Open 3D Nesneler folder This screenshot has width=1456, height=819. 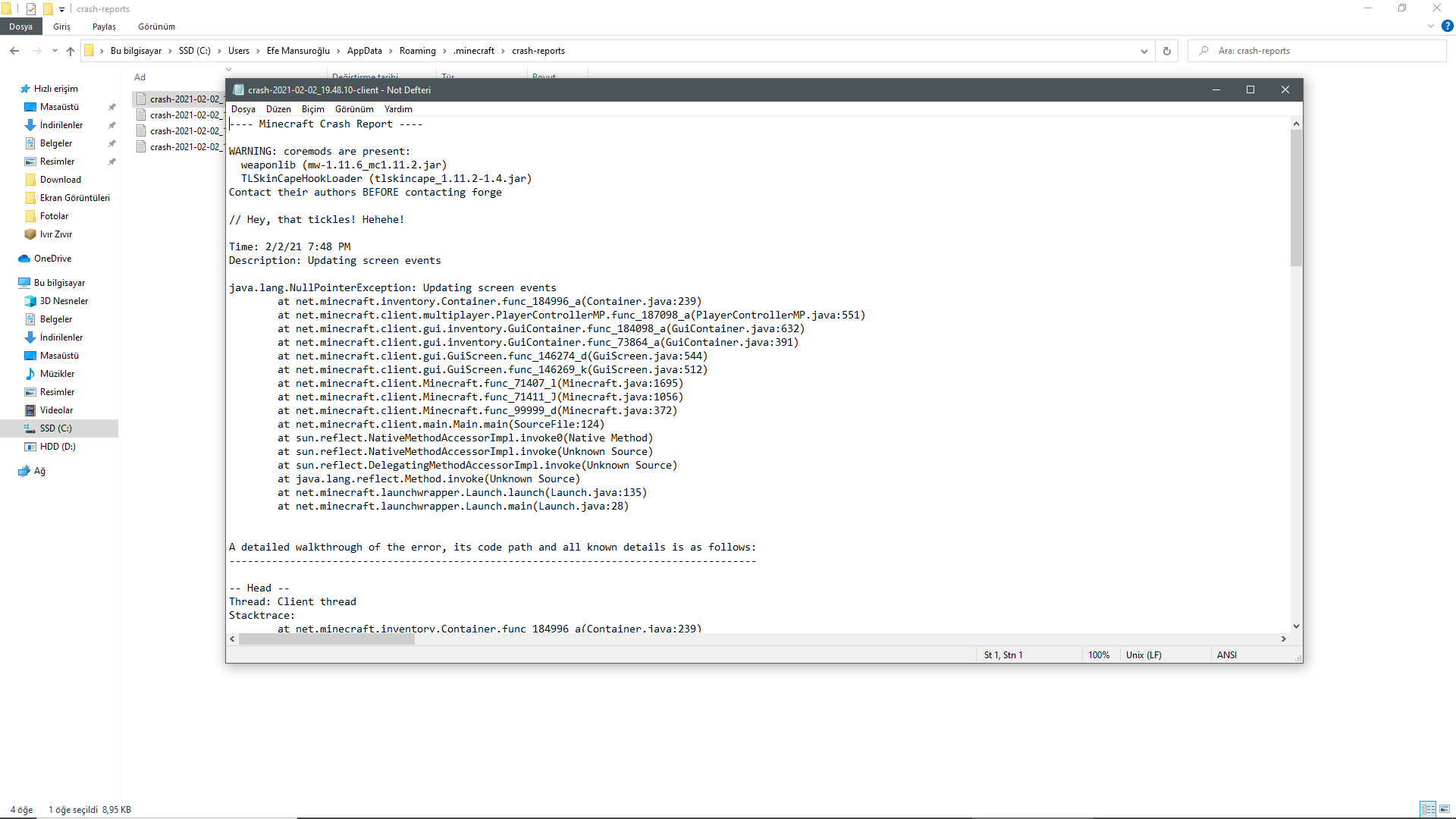point(64,301)
